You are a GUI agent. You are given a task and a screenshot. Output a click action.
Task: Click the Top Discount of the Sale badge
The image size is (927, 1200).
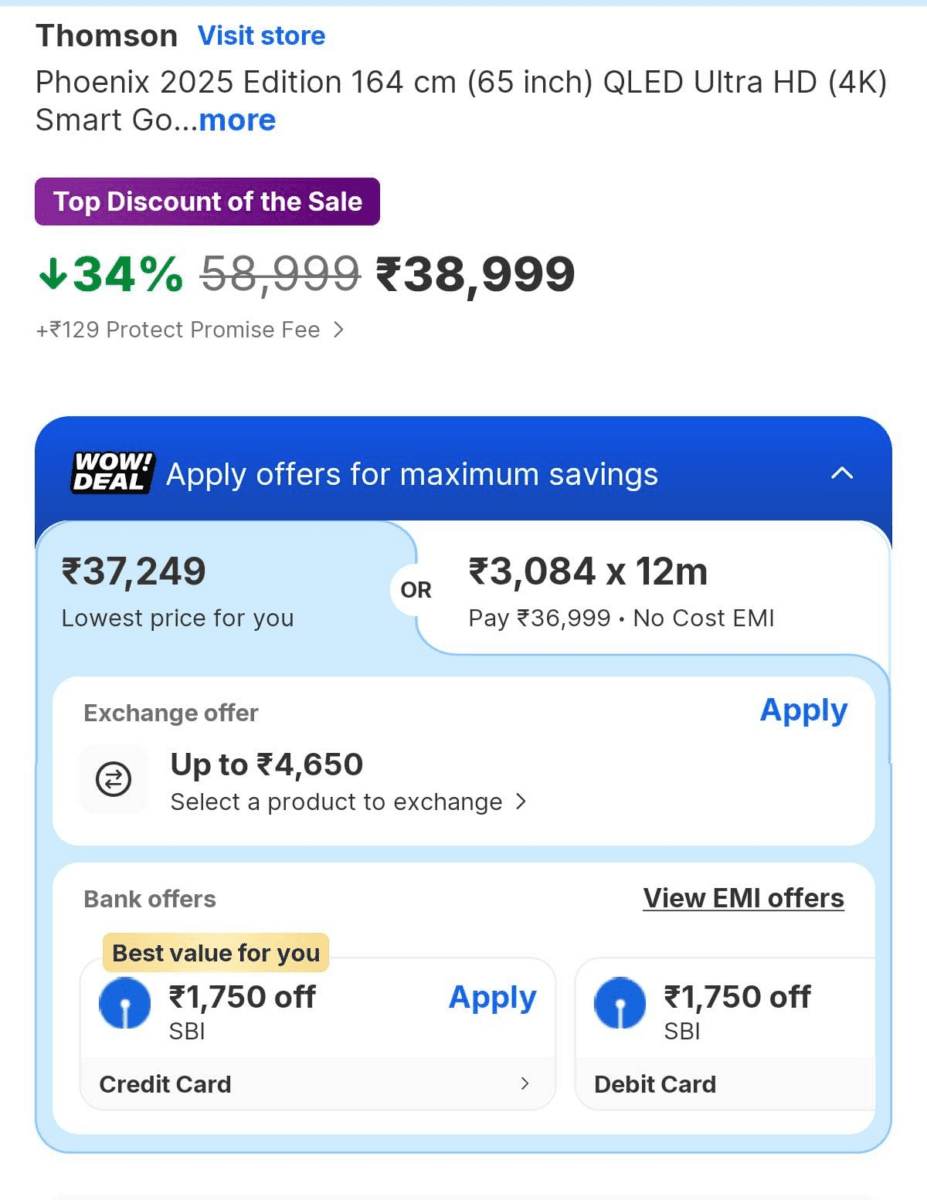tap(207, 202)
